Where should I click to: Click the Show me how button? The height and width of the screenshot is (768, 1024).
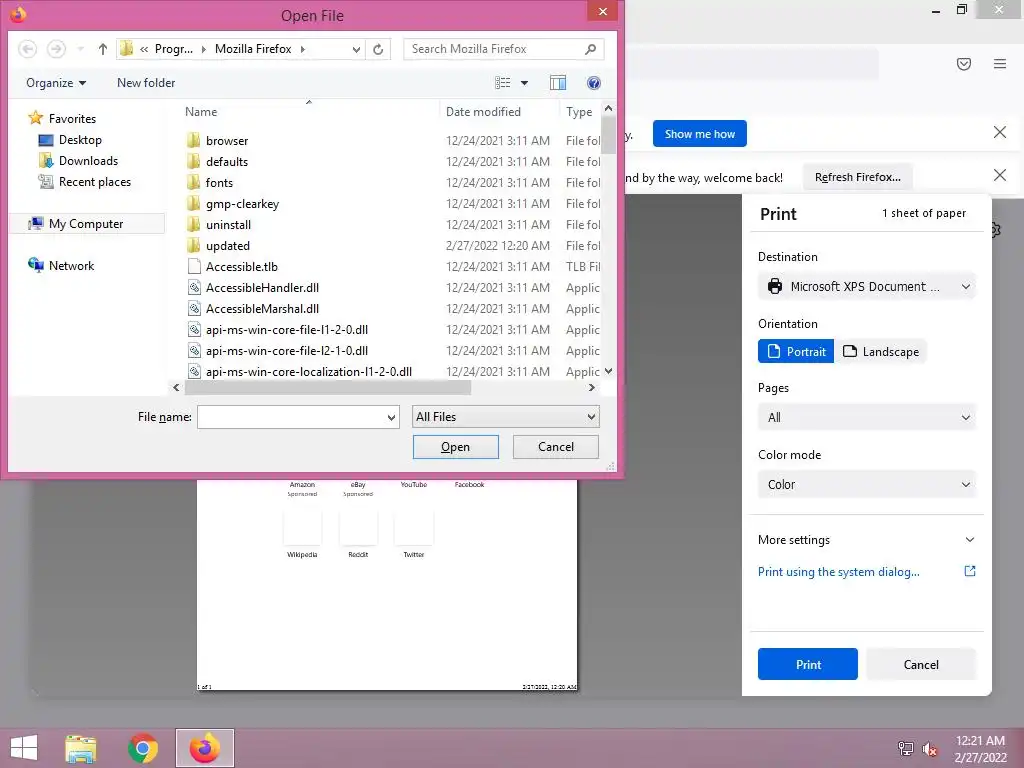click(x=699, y=134)
